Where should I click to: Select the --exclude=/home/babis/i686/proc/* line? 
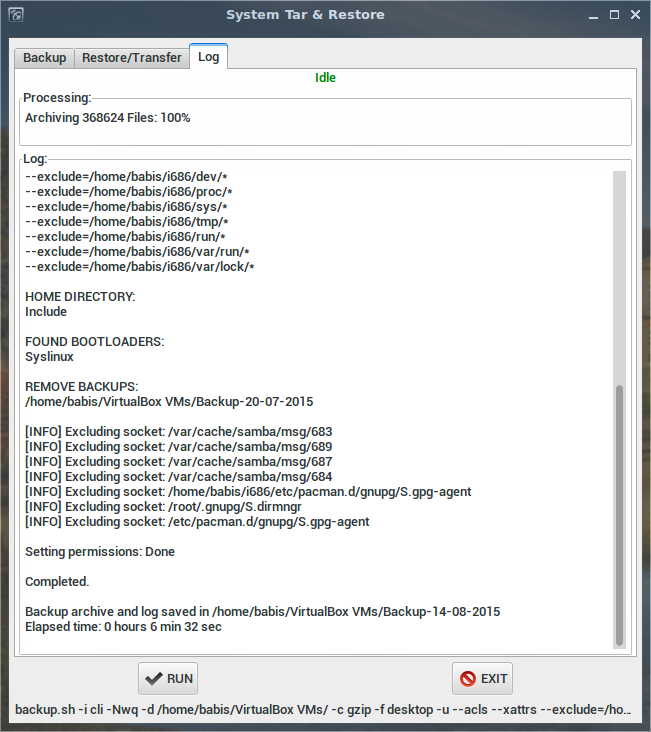pos(129,192)
